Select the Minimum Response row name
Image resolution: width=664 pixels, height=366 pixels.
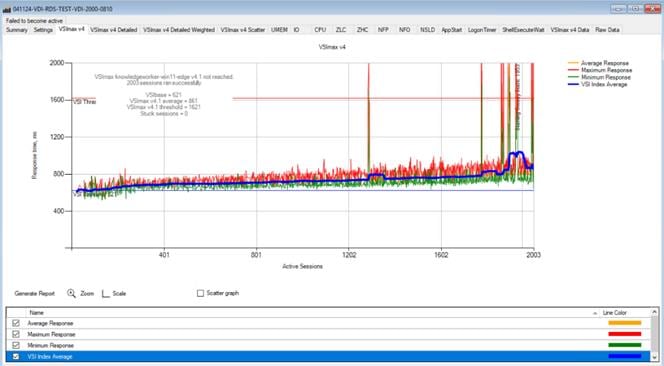point(50,345)
